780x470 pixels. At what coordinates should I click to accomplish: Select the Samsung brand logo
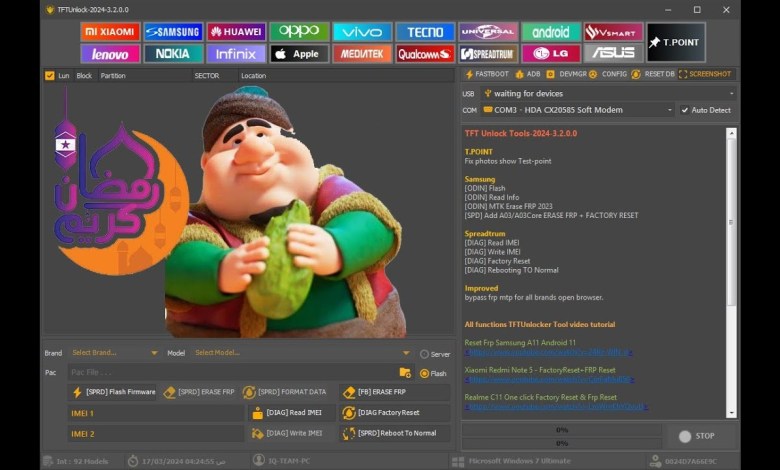point(173,32)
